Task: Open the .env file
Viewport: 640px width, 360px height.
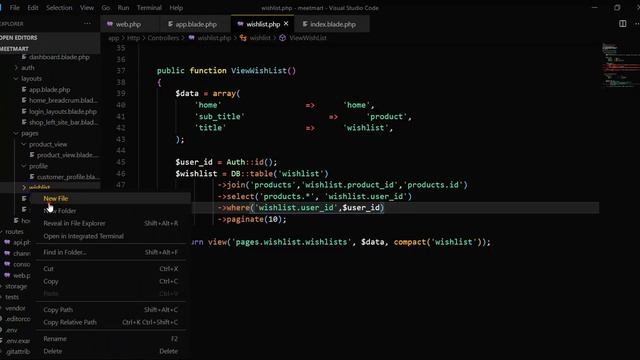Action: point(11,330)
